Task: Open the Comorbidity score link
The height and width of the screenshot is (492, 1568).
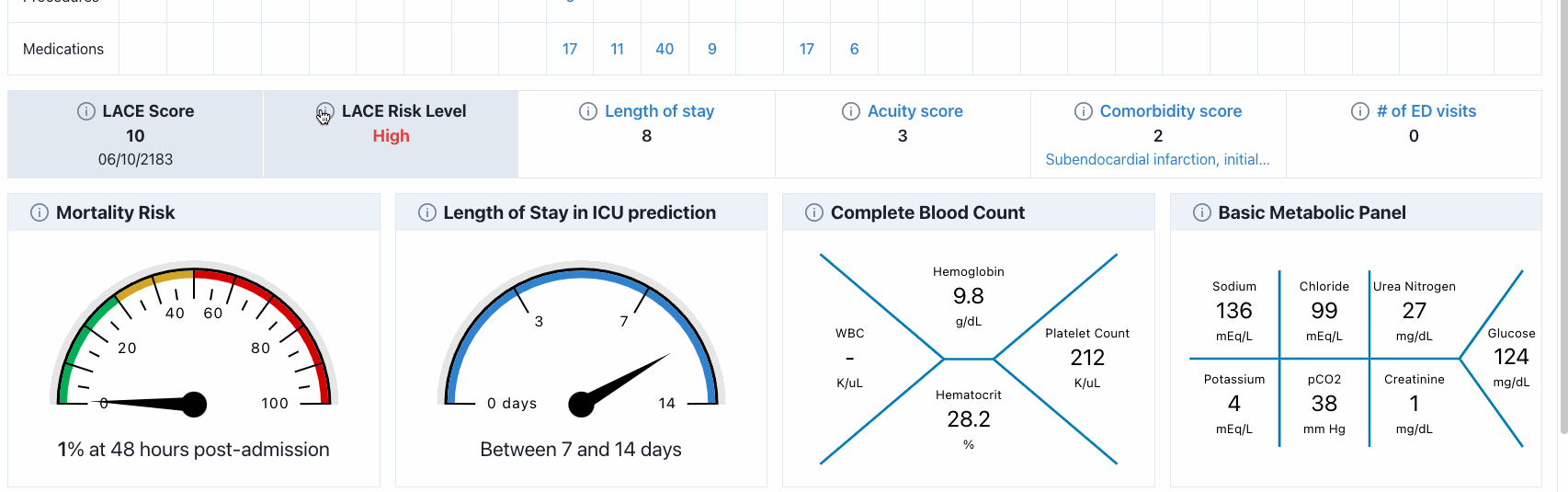Action: click(1171, 111)
